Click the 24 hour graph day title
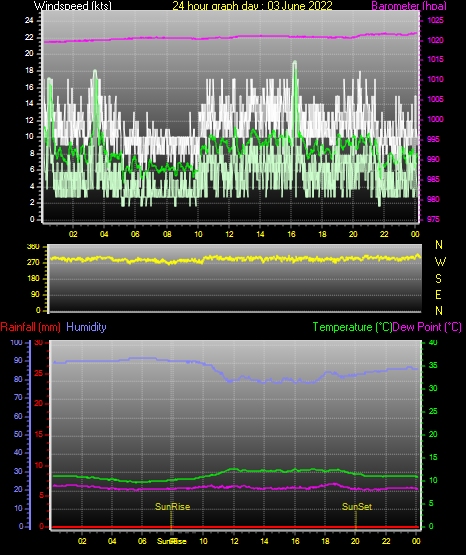Image resolution: width=466 pixels, height=555 pixels. click(x=252, y=6)
